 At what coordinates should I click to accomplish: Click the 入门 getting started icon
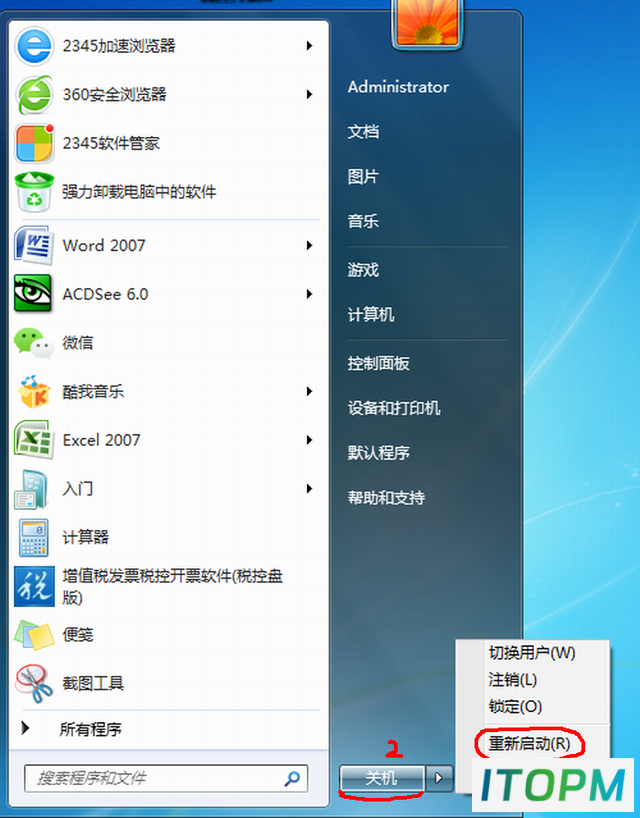32,489
